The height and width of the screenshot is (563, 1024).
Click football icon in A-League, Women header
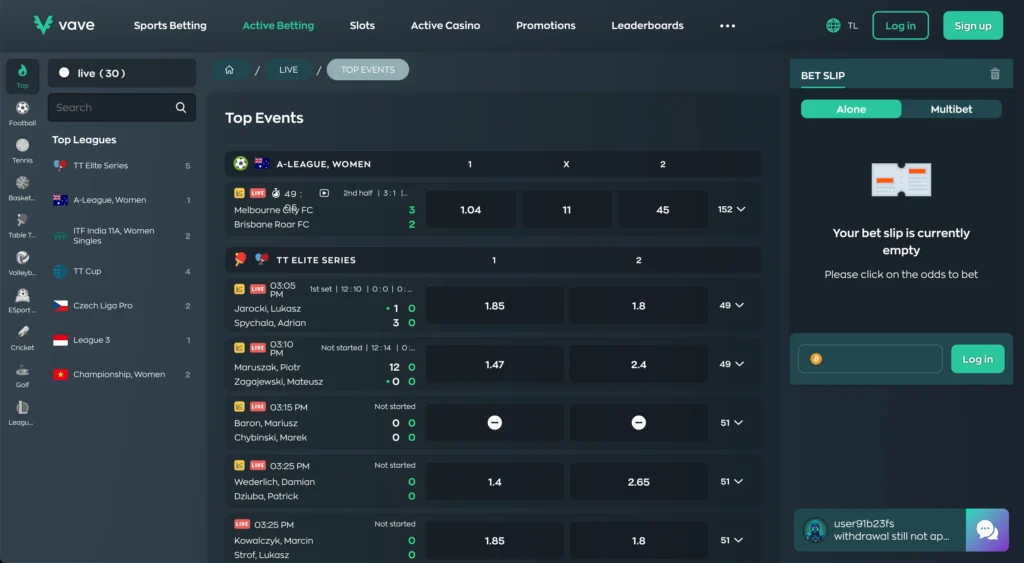pos(240,163)
